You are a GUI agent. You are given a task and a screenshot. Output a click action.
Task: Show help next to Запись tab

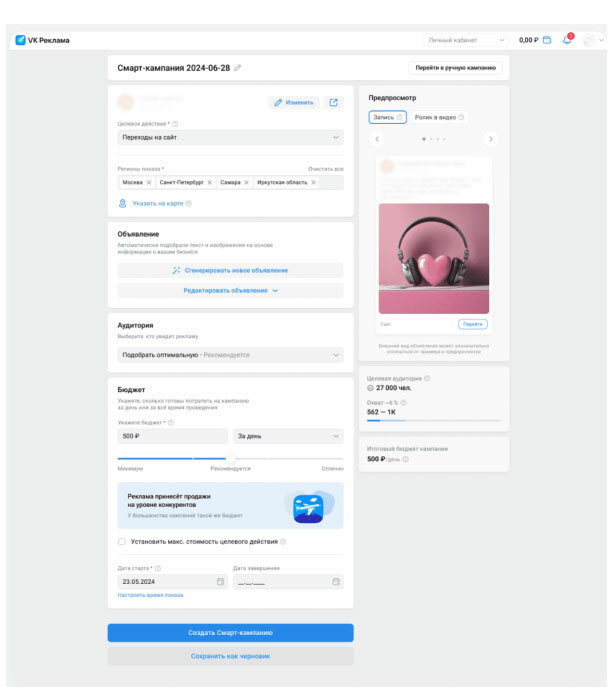tap(399, 117)
